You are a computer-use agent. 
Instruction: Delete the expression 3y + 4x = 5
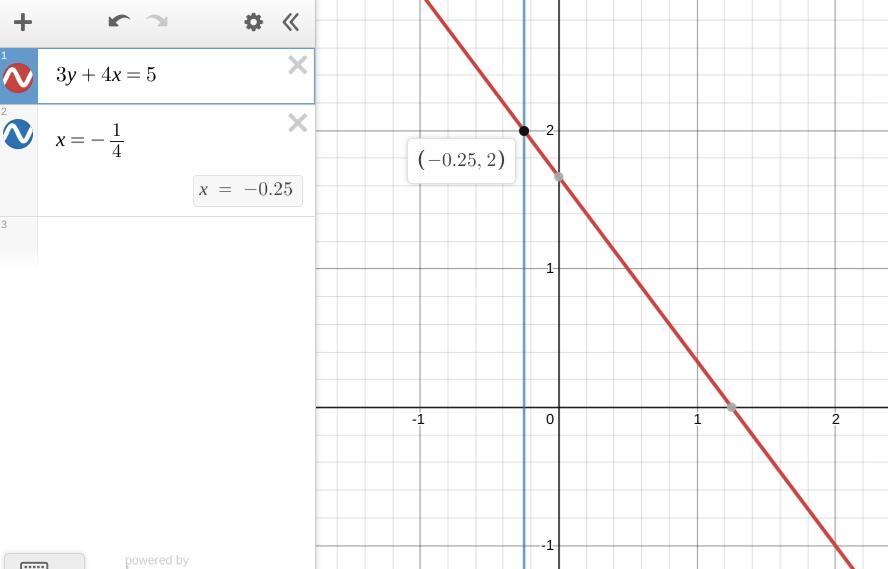tap(297, 65)
